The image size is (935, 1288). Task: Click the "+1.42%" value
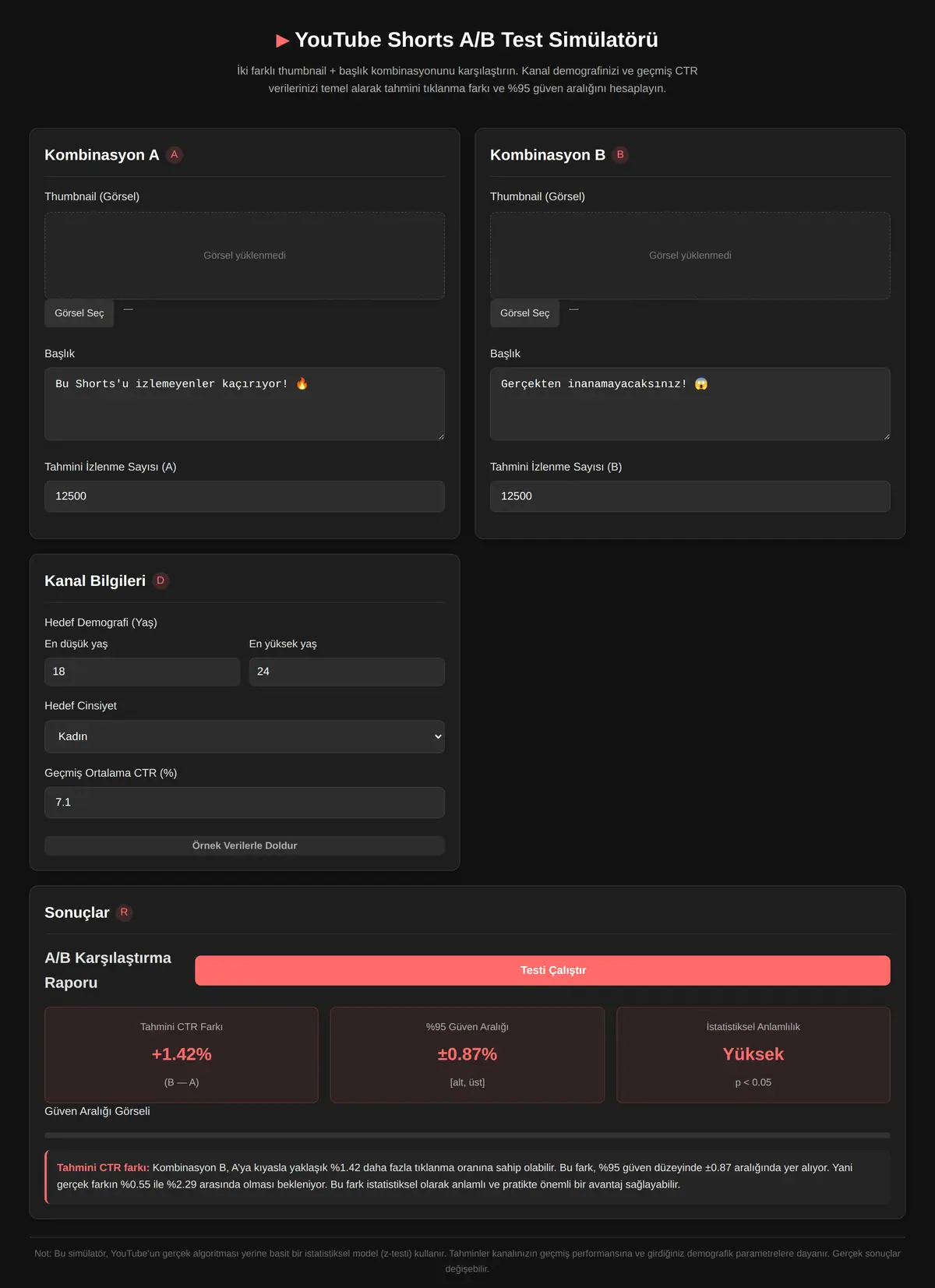coord(182,1054)
